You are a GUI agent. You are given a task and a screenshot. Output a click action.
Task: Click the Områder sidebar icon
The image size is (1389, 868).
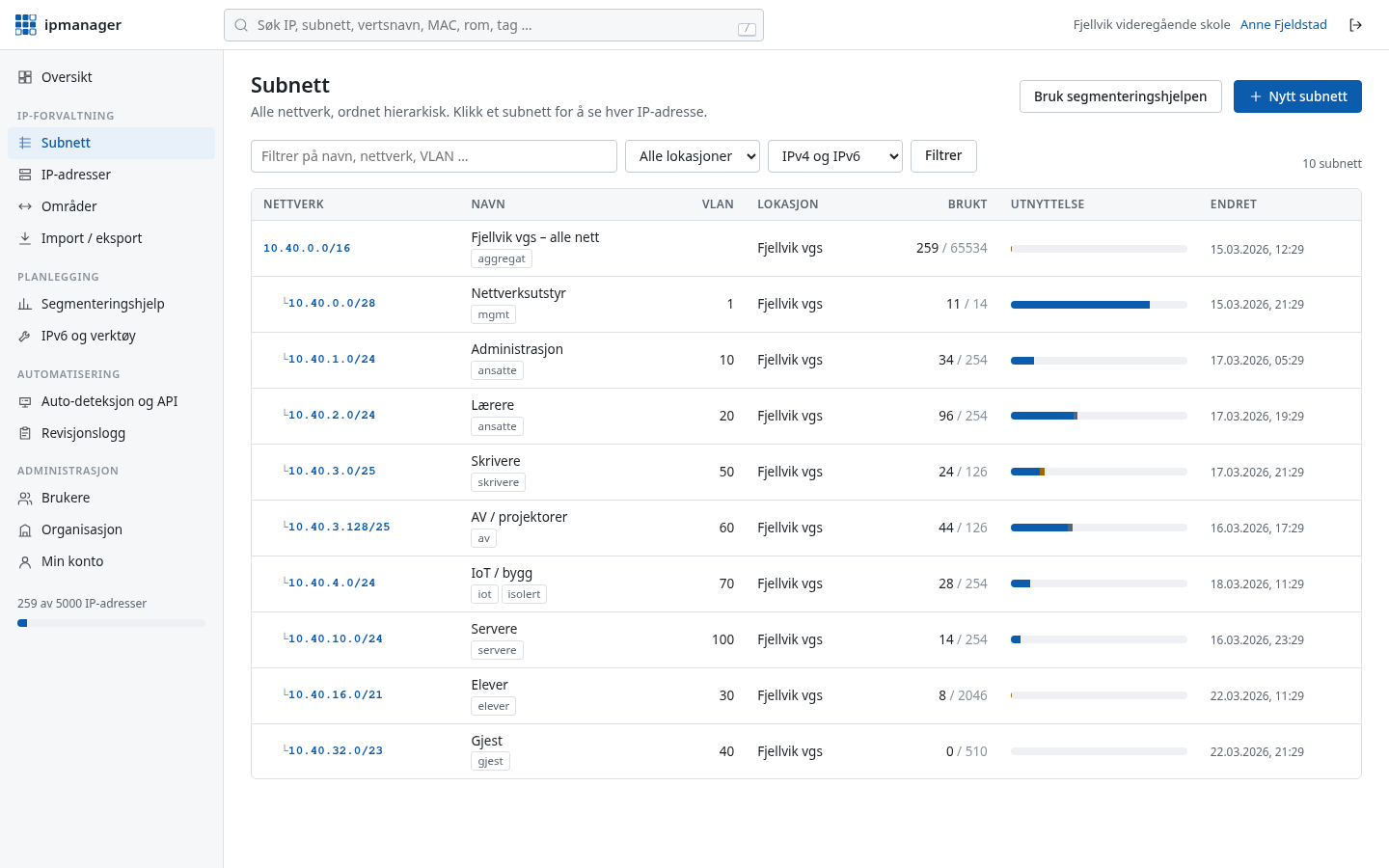[25, 206]
